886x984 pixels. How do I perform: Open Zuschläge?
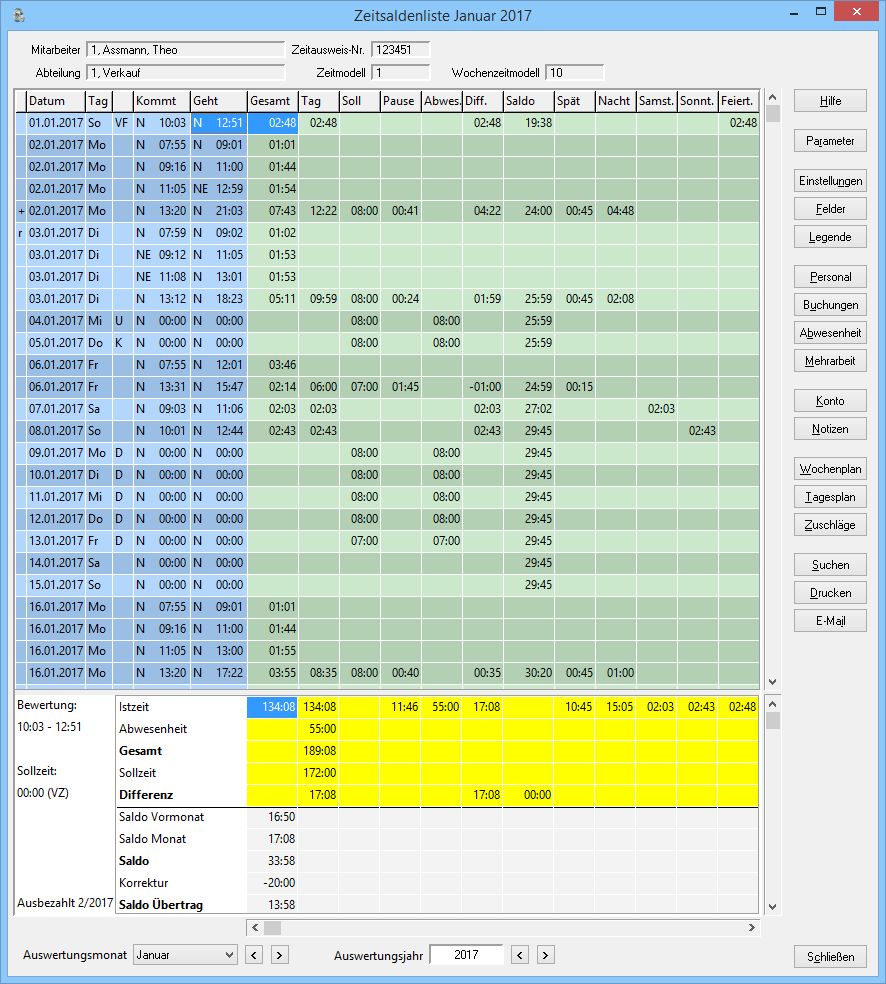point(830,525)
